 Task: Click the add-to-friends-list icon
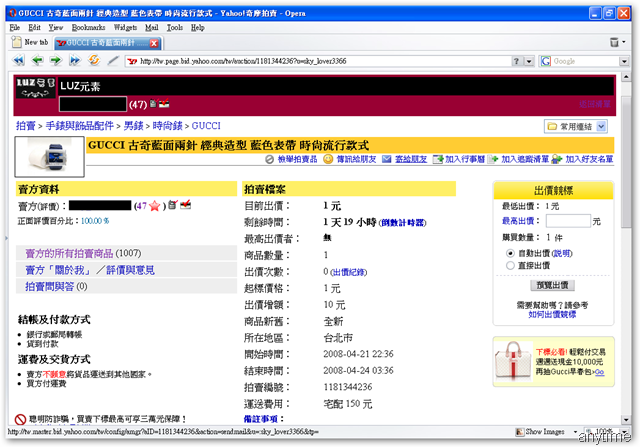(556, 159)
